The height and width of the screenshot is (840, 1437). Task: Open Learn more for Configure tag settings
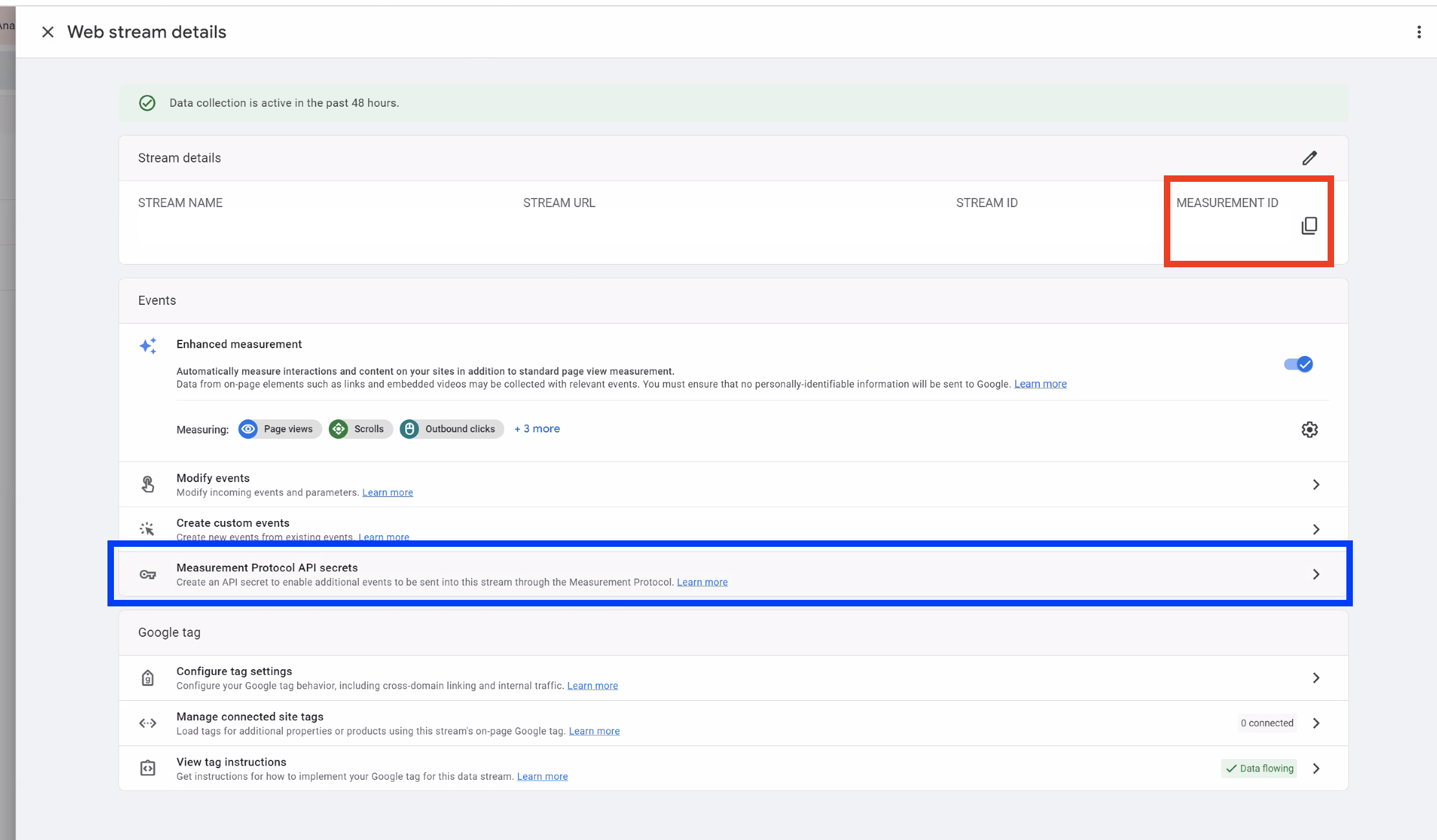click(x=592, y=686)
